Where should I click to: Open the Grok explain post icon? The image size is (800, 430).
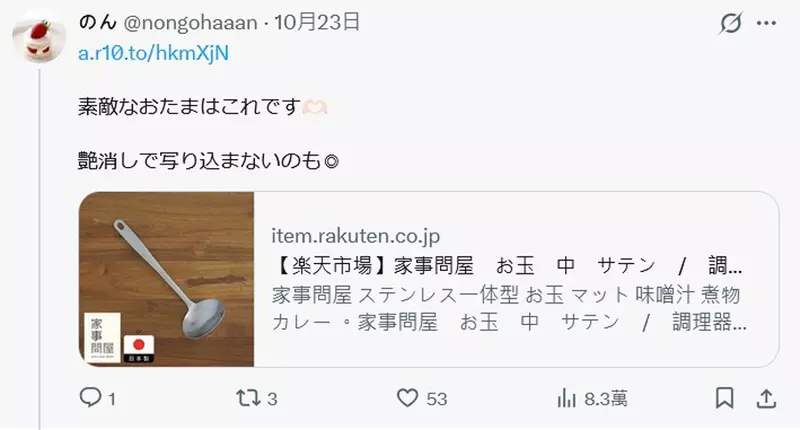tap(730, 23)
